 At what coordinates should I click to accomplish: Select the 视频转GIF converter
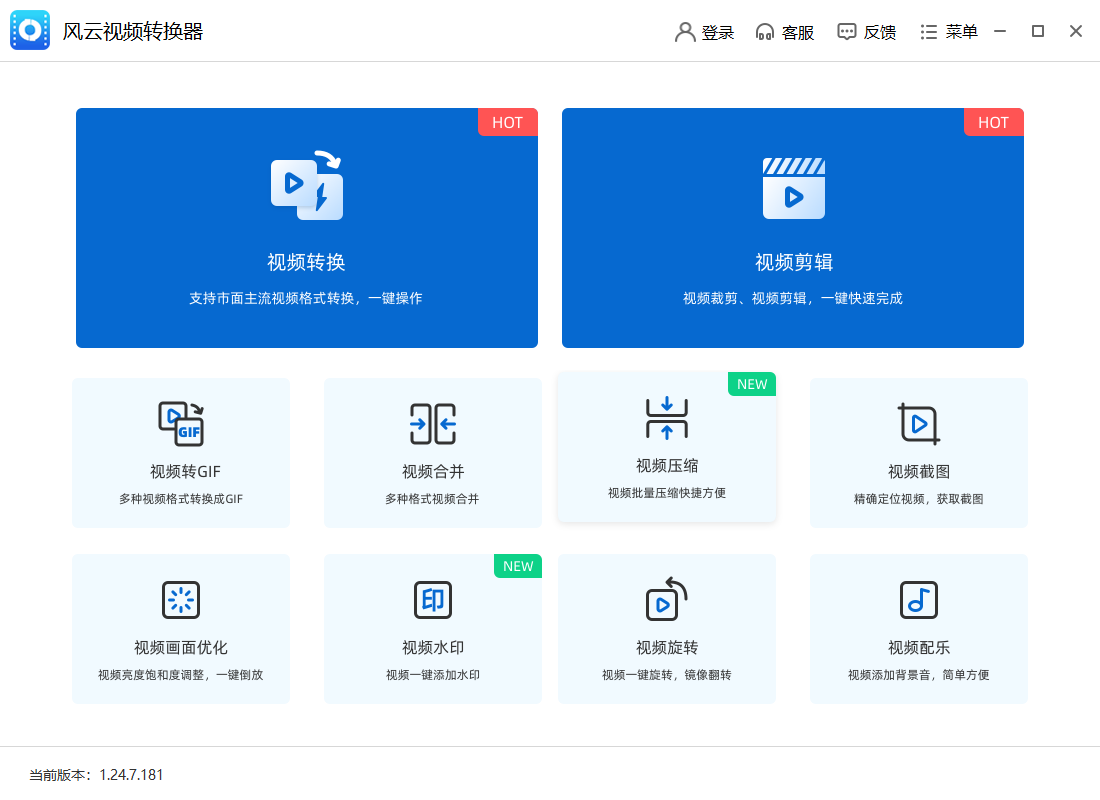click(180, 450)
